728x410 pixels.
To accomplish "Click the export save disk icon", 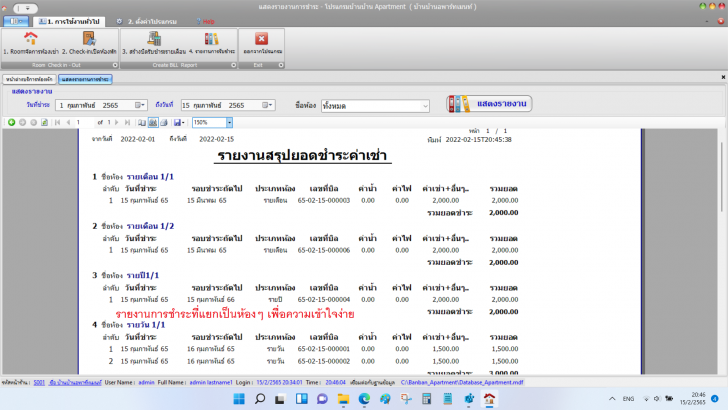I will [x=179, y=123].
